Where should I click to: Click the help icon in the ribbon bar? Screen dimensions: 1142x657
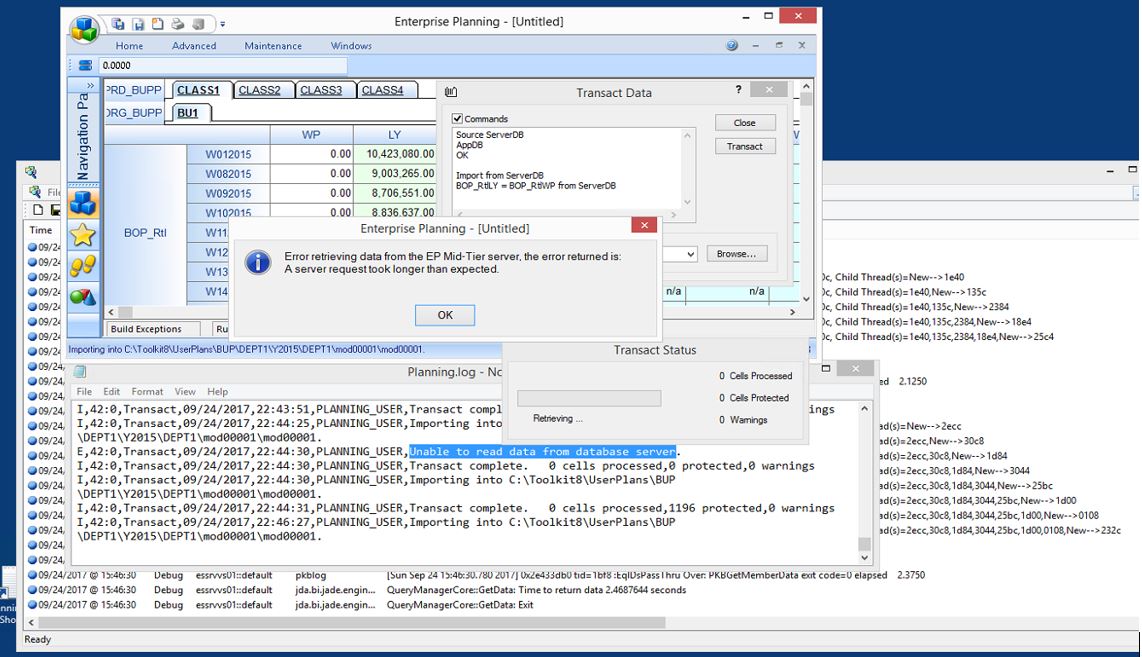click(x=732, y=45)
